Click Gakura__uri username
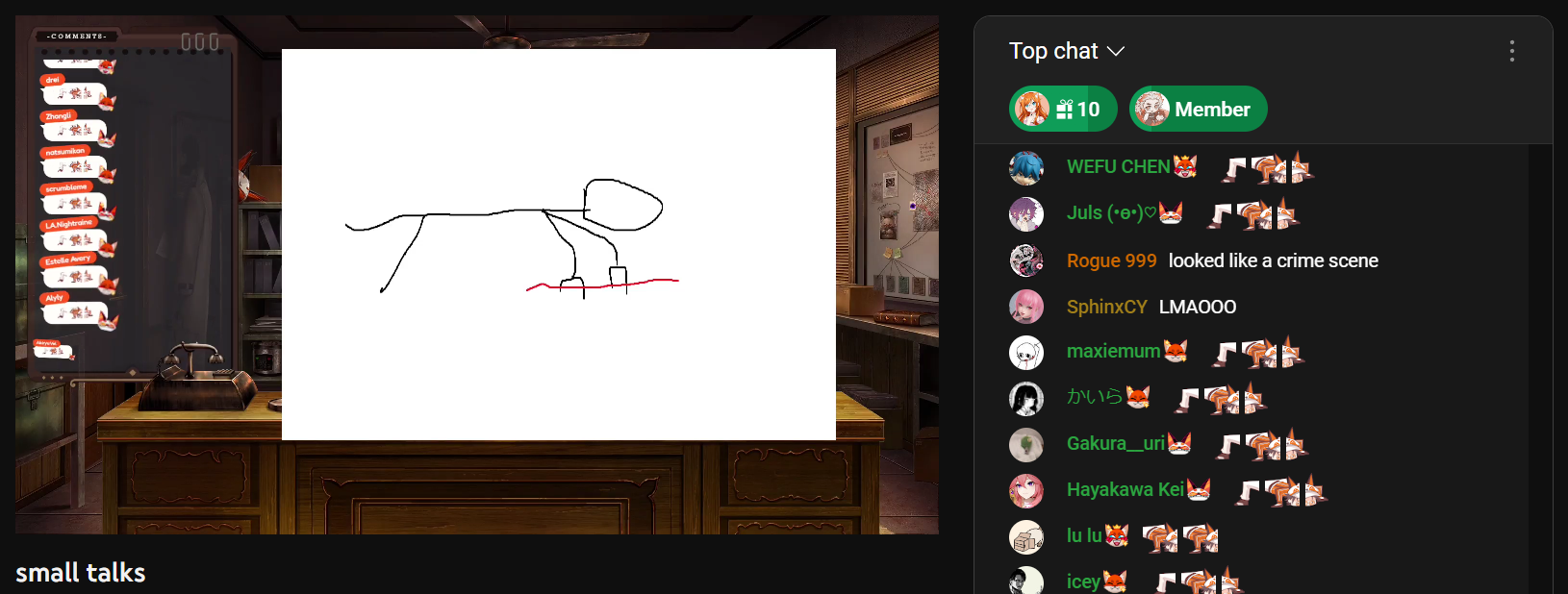Viewport: 1568px width, 594px height. 1115,443
